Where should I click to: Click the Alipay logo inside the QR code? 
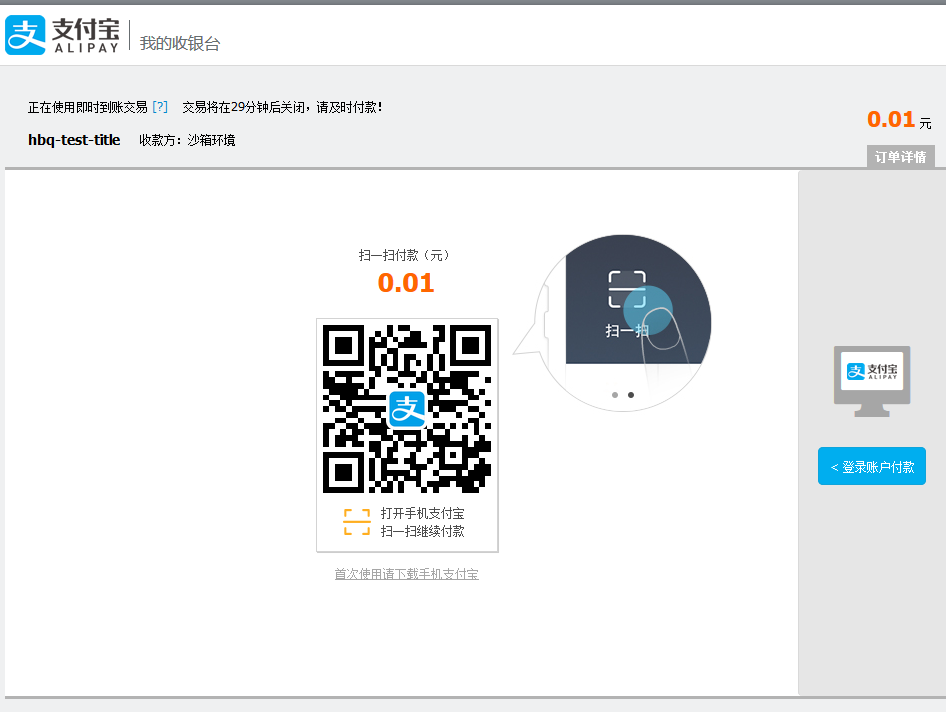point(407,409)
